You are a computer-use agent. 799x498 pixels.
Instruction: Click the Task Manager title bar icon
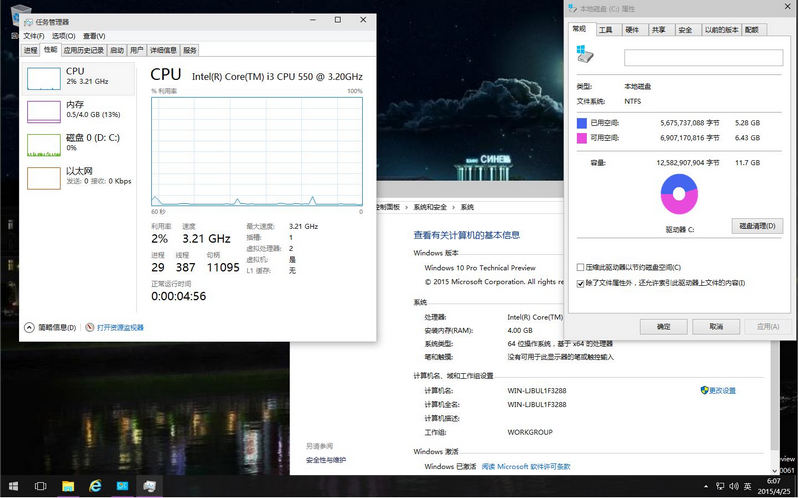(28, 22)
